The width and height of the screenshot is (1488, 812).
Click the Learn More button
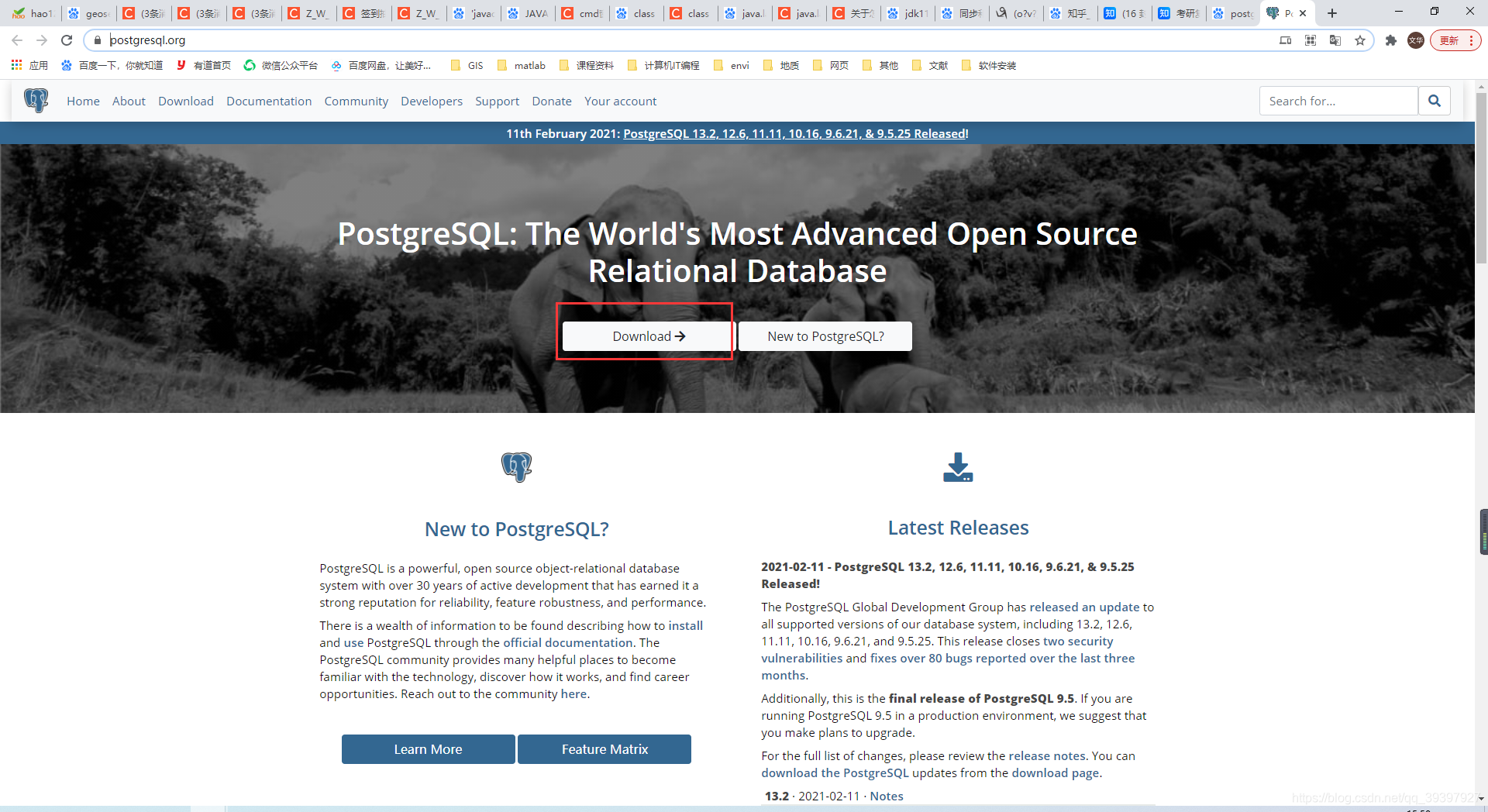click(x=428, y=749)
